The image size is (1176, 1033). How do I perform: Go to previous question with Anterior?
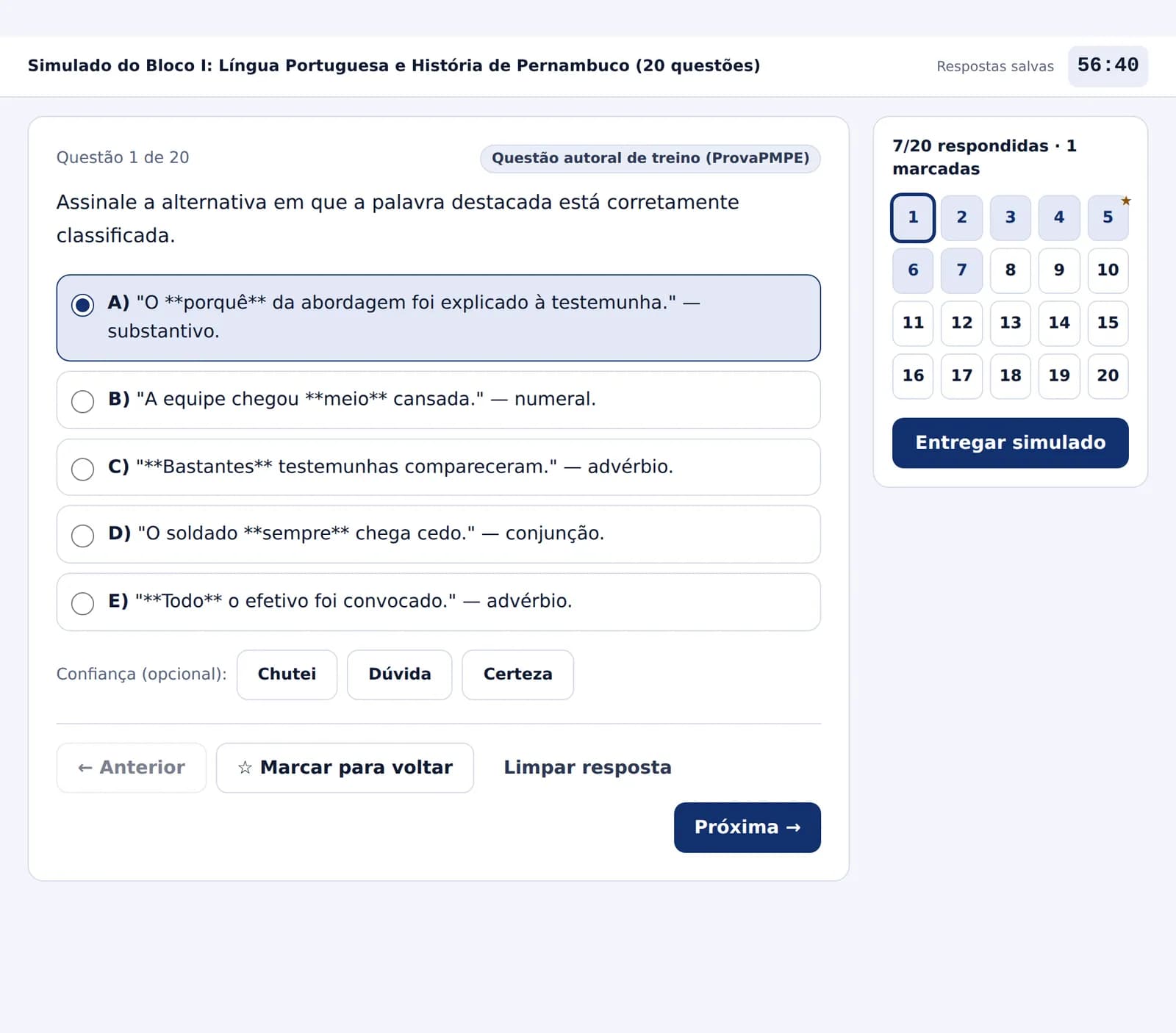tap(131, 768)
